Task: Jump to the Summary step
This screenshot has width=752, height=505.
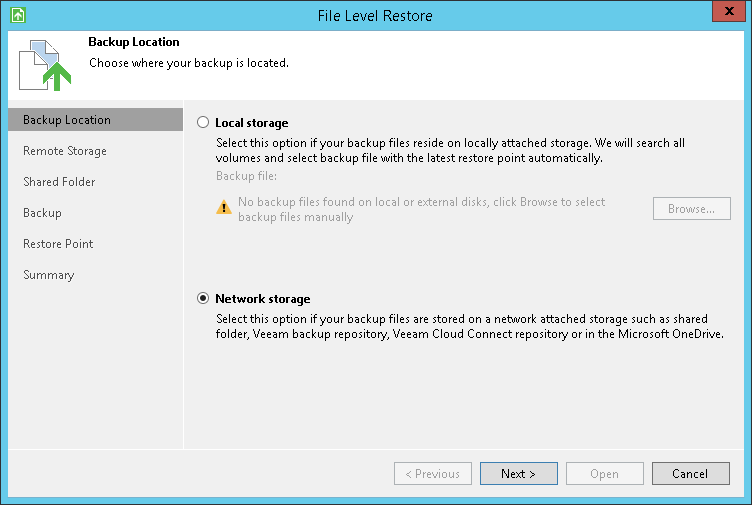Action: [x=48, y=275]
